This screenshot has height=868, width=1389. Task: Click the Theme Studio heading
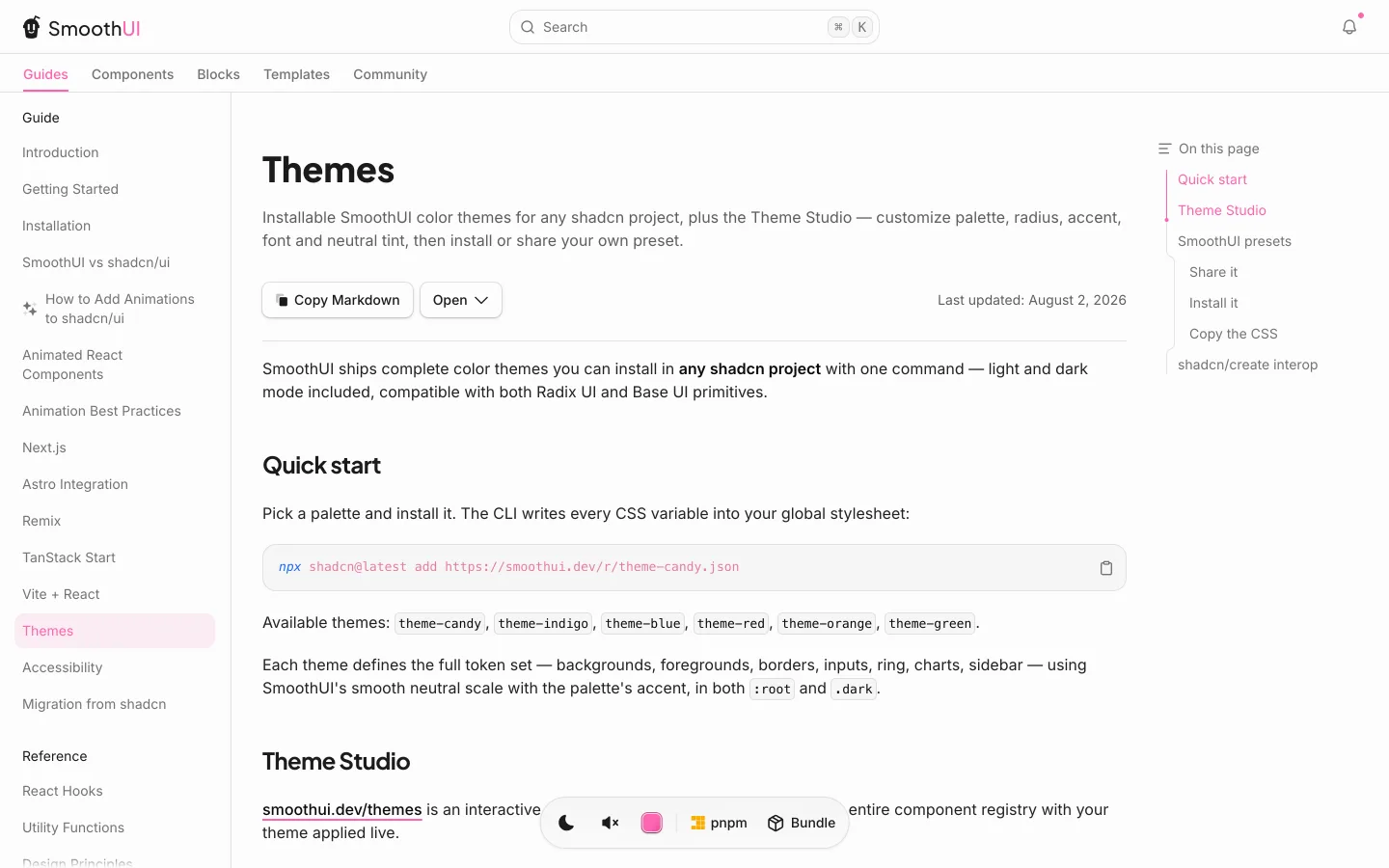tap(337, 762)
